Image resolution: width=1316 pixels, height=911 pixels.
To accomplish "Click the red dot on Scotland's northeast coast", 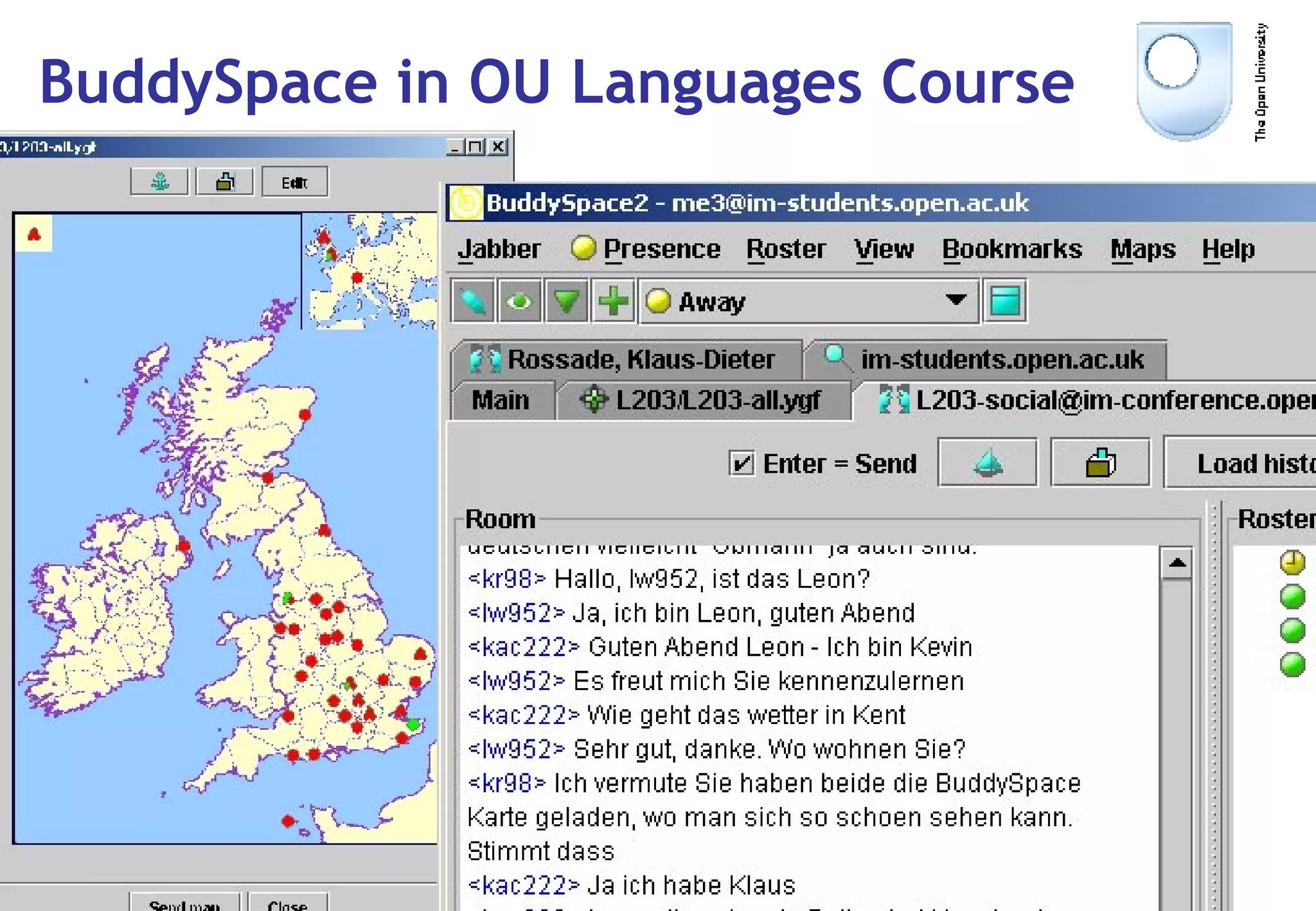I will pyautogui.click(x=305, y=415).
